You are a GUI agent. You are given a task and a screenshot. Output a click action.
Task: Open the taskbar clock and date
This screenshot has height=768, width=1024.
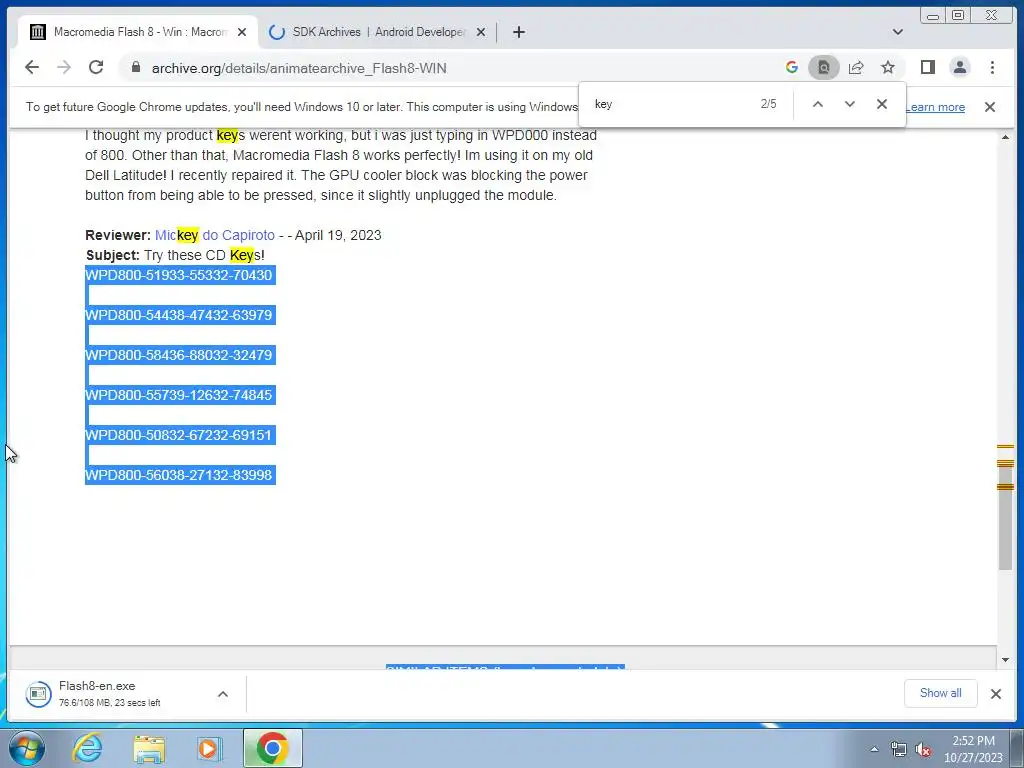pyautogui.click(x=973, y=749)
